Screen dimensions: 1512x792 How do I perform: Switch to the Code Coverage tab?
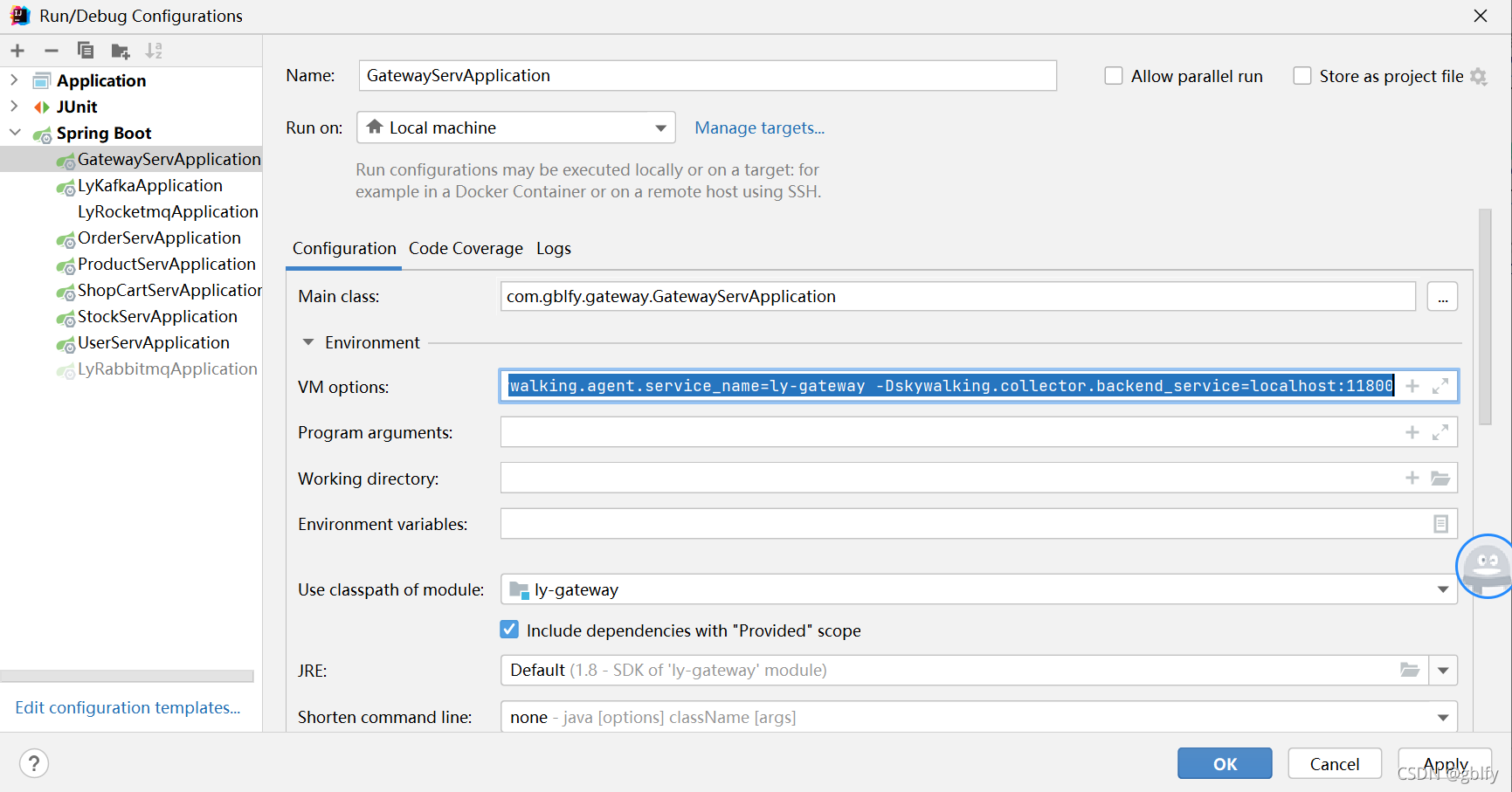tap(466, 249)
